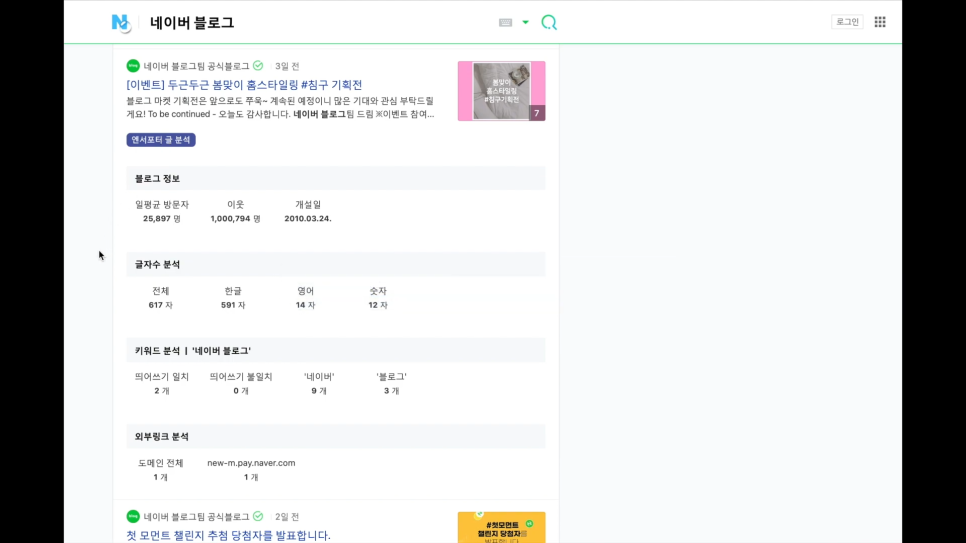
Task: Click the 블로그 정보 section header
Action: [336, 178]
